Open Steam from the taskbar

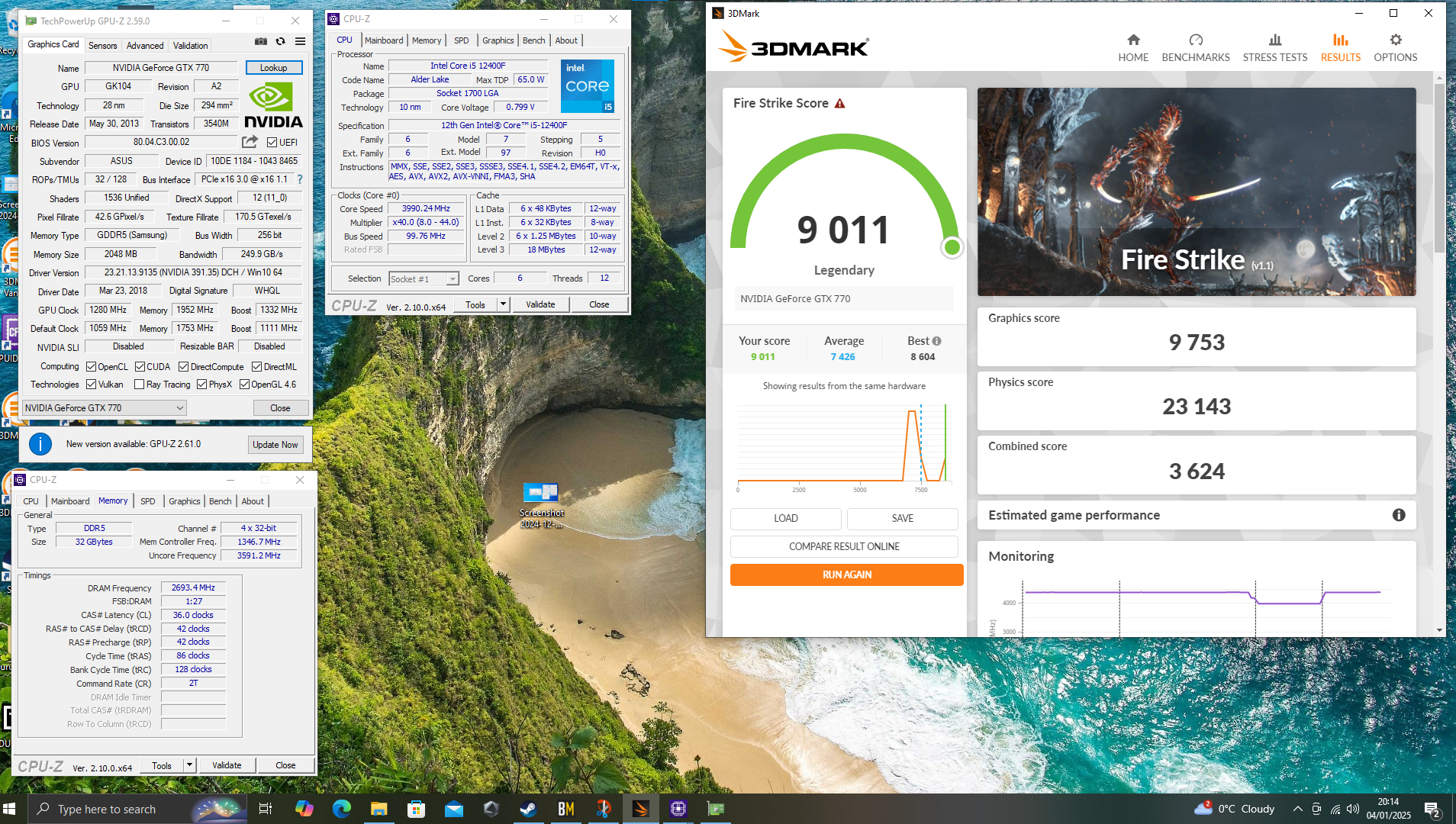point(528,809)
